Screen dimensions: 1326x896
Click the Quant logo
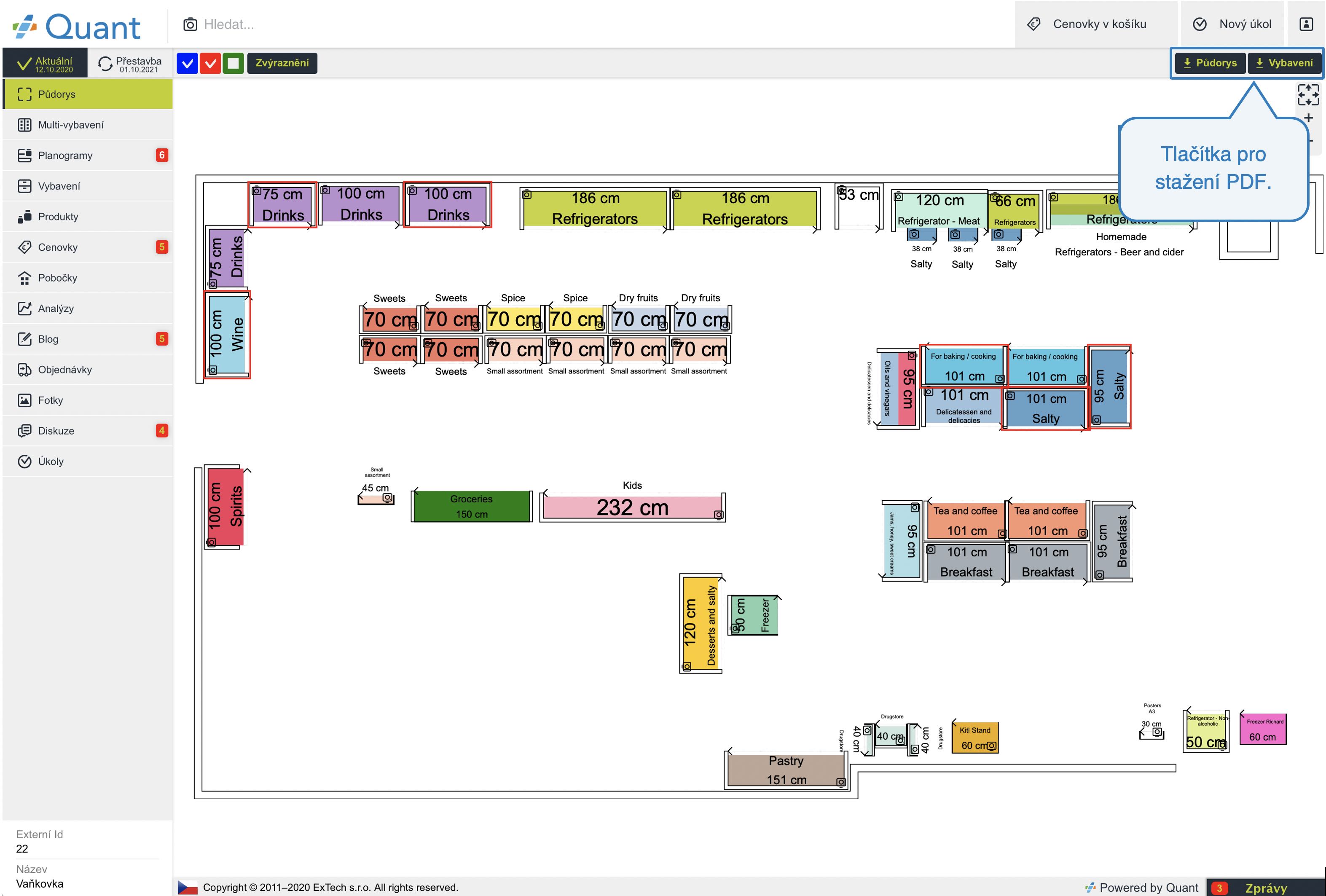[x=76, y=26]
